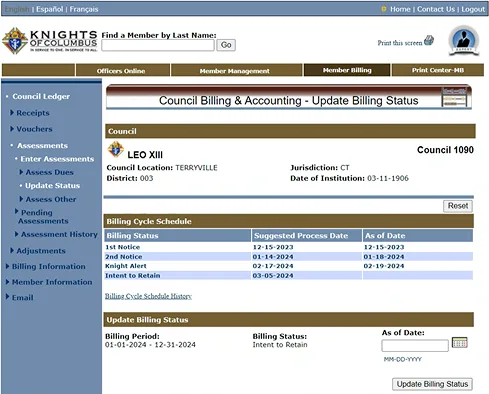Click the 2nd Notice billing status row
Image resolution: width=489 pixels, height=394 pixels.
tap(289, 257)
